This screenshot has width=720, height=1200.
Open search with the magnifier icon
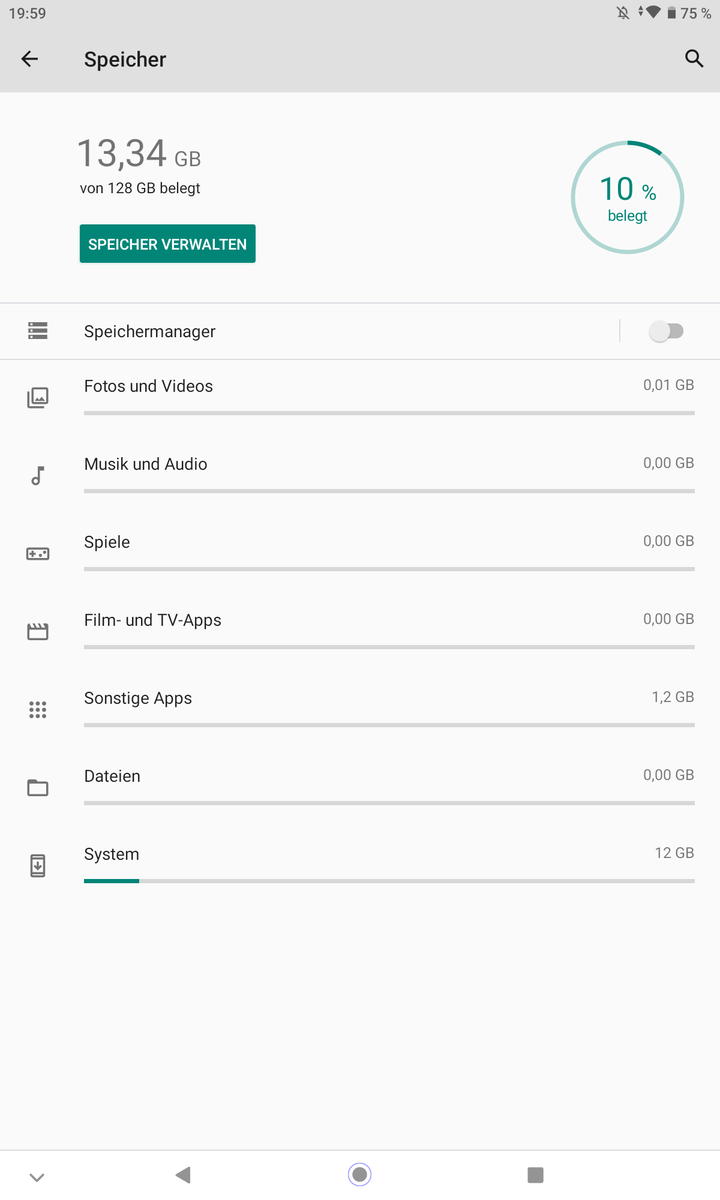694,59
